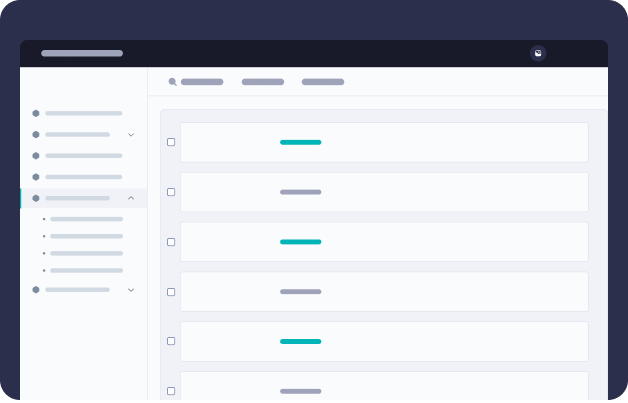This screenshot has width=628, height=403.
Task: Click the teal status bar in the first row
Action: click(x=300, y=142)
